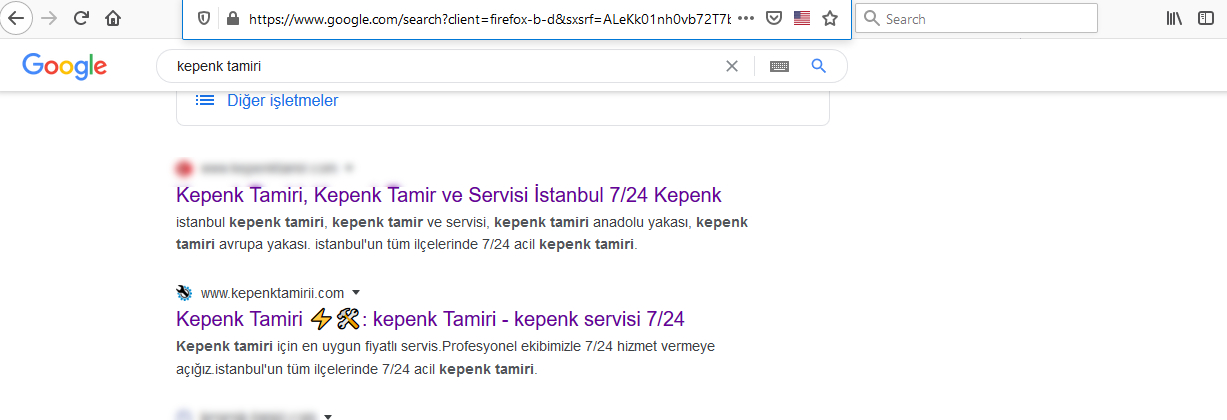Click the padlock site security icon
The width and height of the screenshot is (1227, 420).
coord(232,18)
